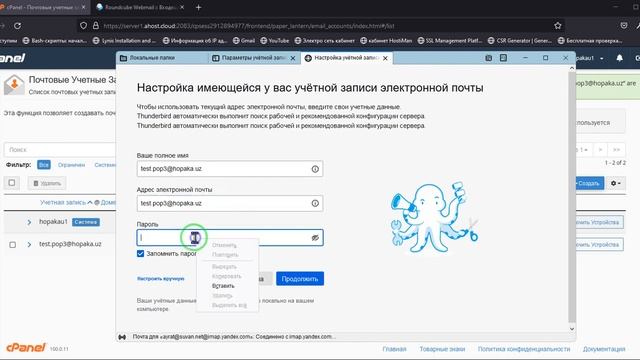The height and width of the screenshot is (360, 640).
Task: Open Политика конфиденциальности footer link
Action: (x=524, y=349)
